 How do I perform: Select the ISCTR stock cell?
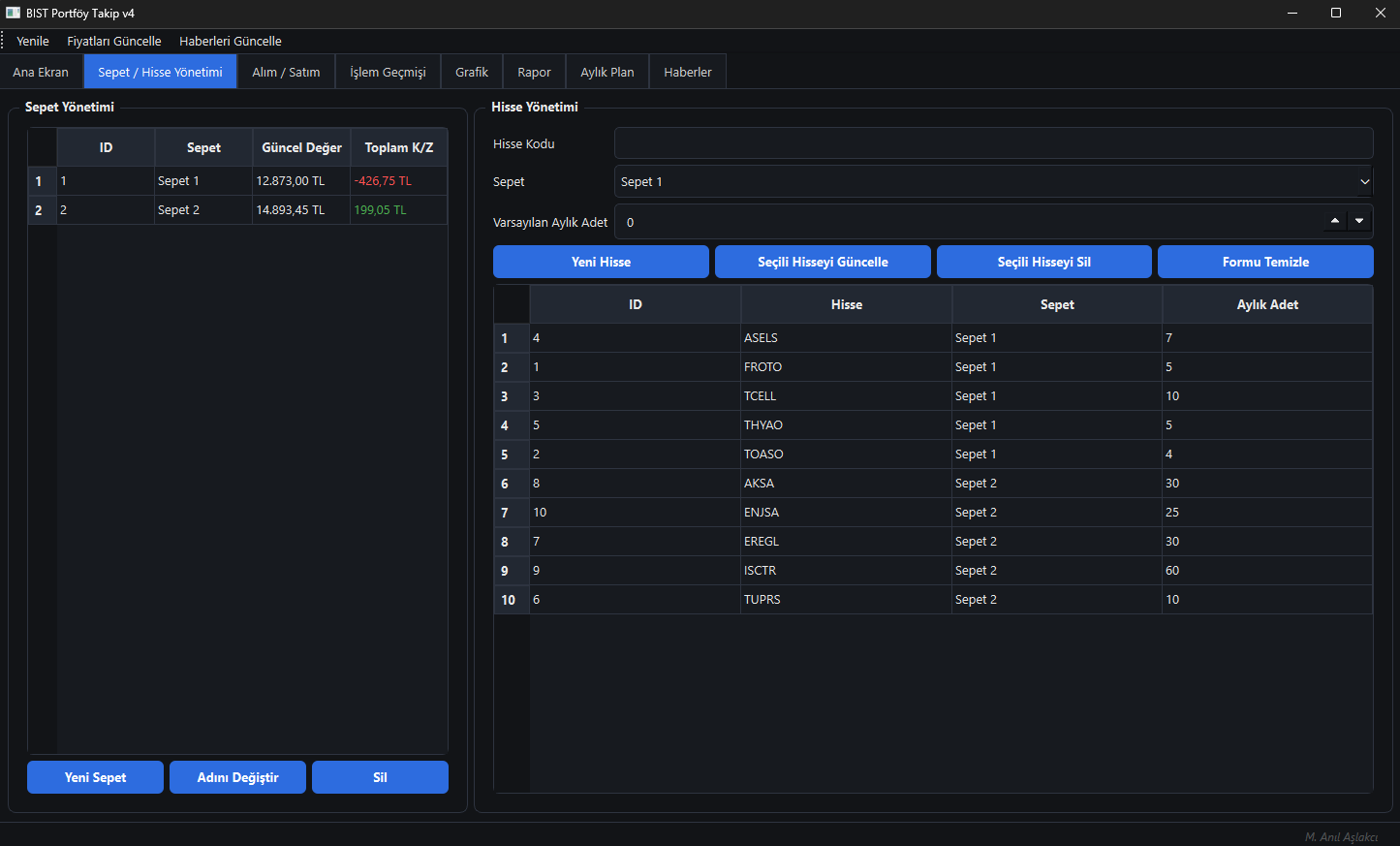[x=846, y=571]
